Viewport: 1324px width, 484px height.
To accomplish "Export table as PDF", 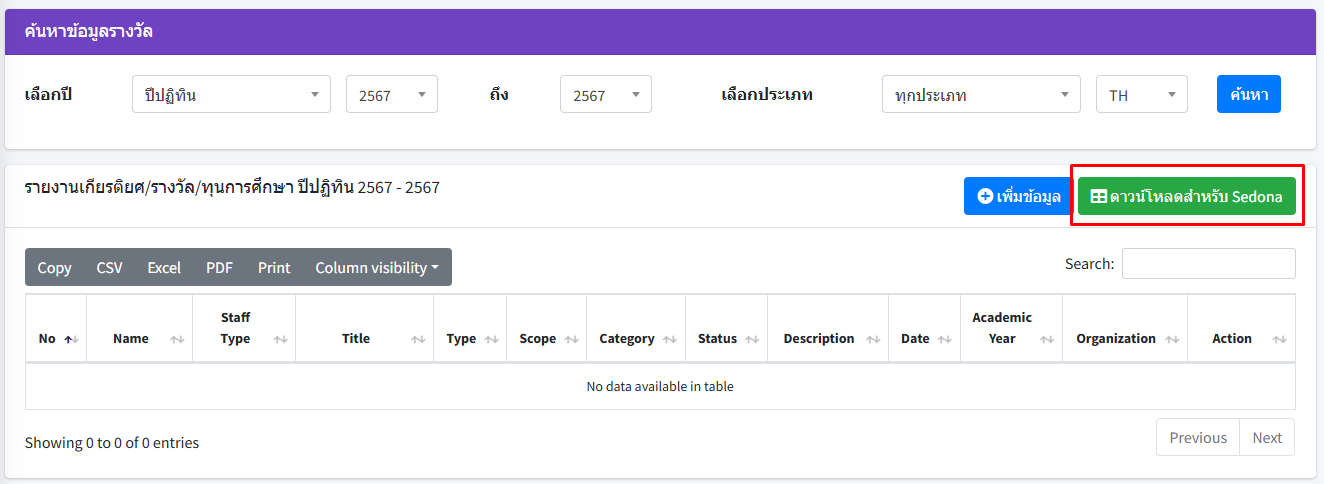I will [219, 267].
